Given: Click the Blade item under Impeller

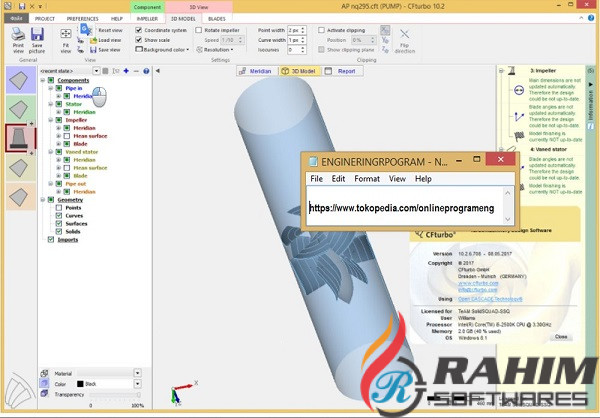Looking at the screenshot, I should pos(80,144).
